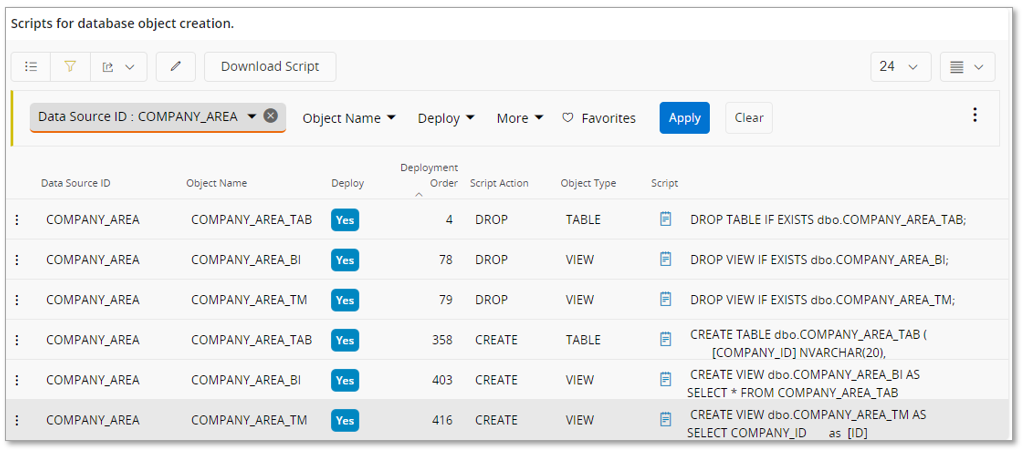
Task: Toggle Deploy Yes on order 78 row
Action: tap(345, 260)
